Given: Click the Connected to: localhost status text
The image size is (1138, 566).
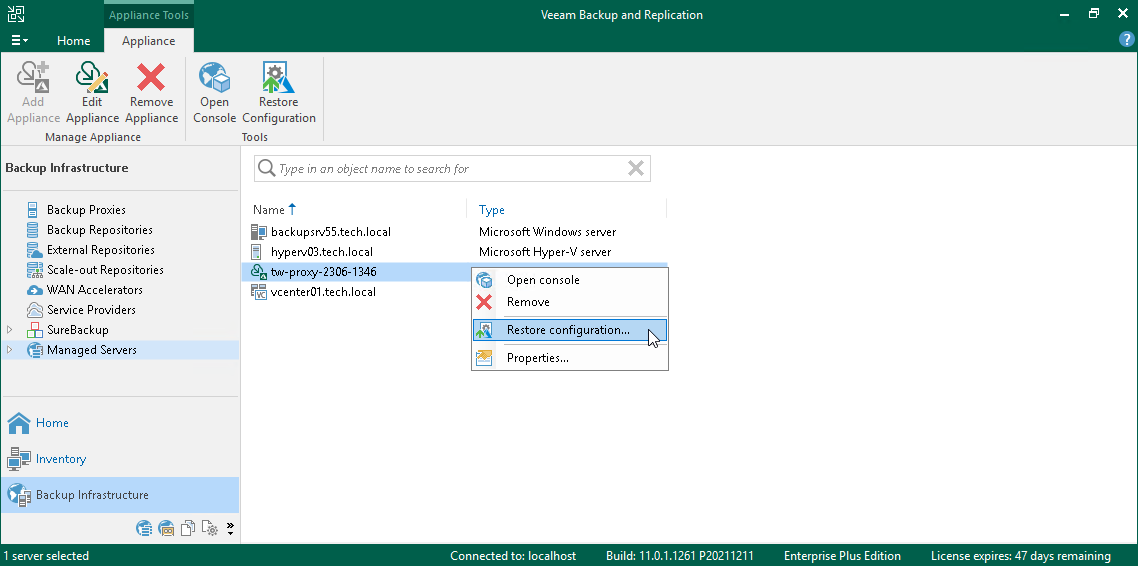Looking at the screenshot, I should (513, 556).
